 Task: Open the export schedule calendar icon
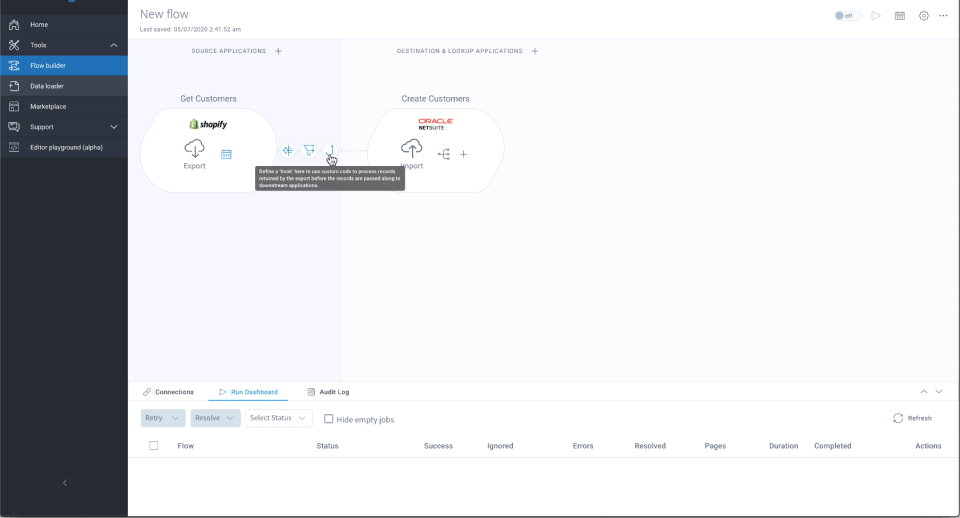tap(227, 154)
